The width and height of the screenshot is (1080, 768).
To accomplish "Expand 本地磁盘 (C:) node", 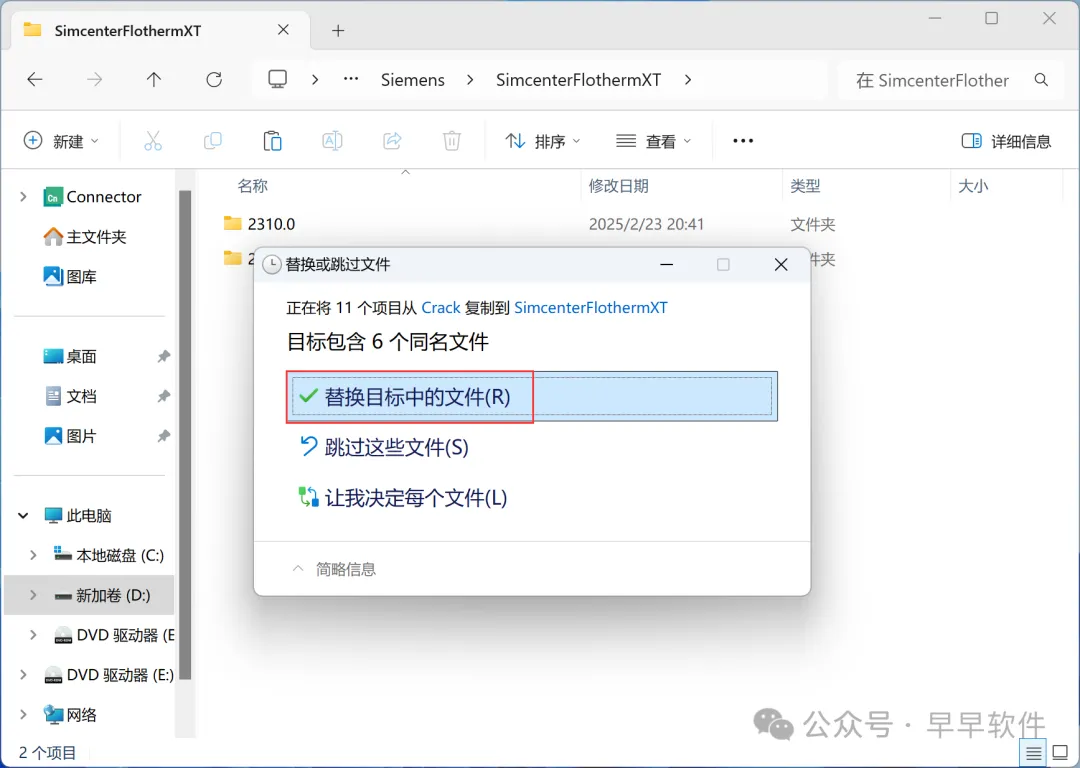I will coord(33,555).
